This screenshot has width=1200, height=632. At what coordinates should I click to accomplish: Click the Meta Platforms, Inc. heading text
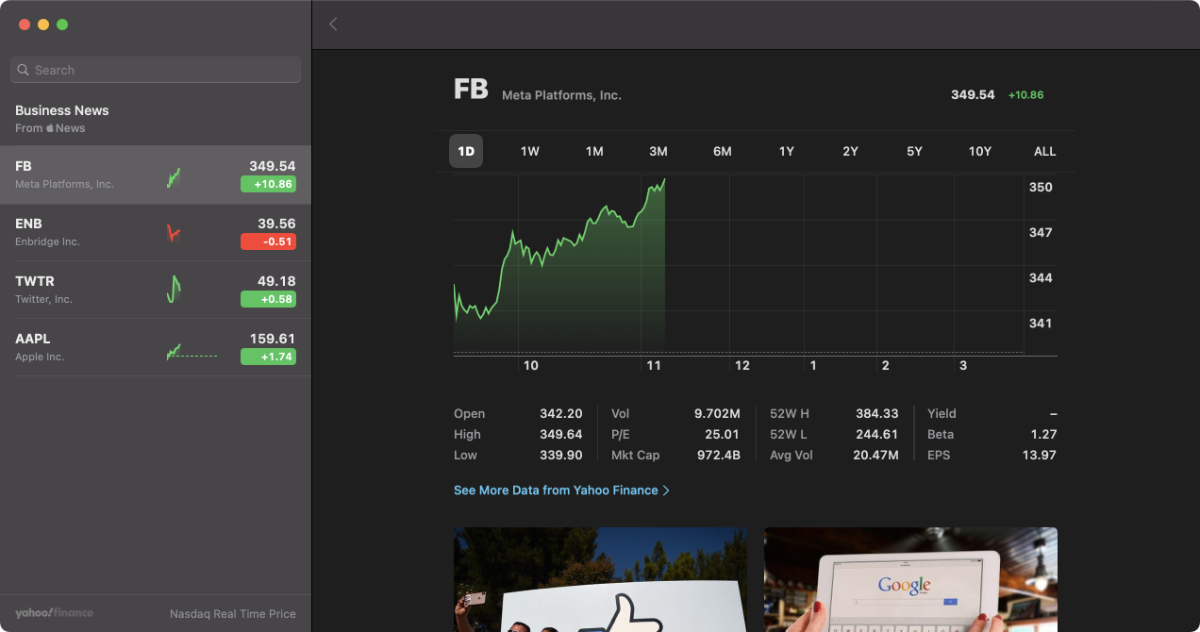[x=561, y=95]
